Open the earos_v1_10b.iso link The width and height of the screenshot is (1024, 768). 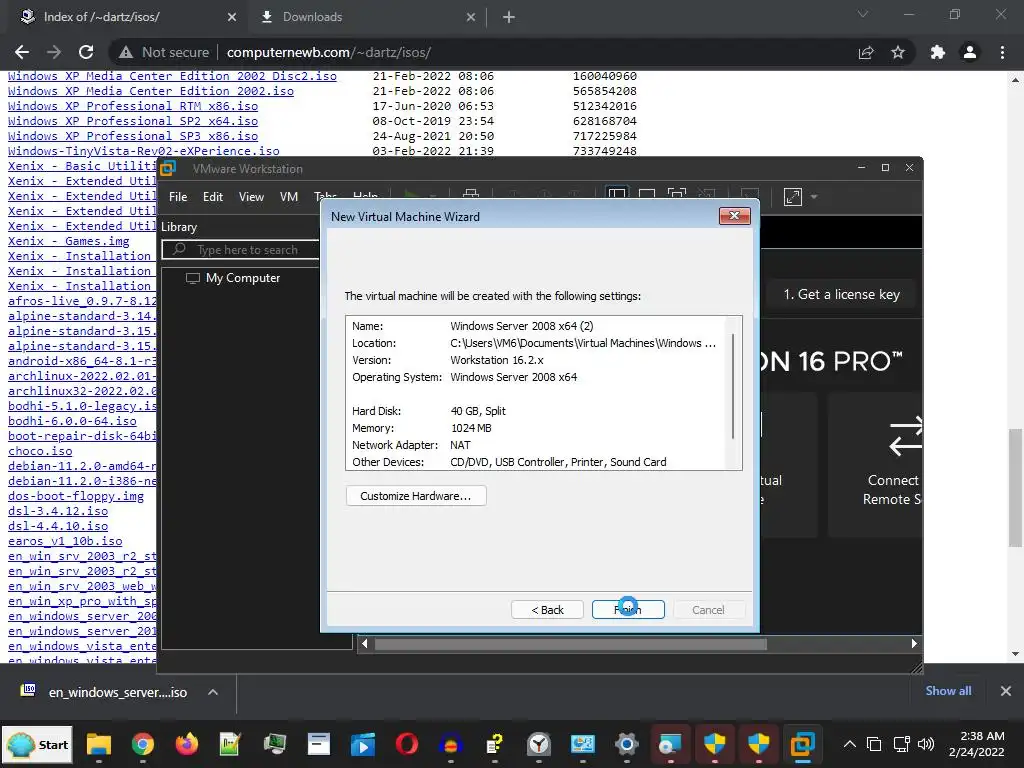click(x=65, y=541)
